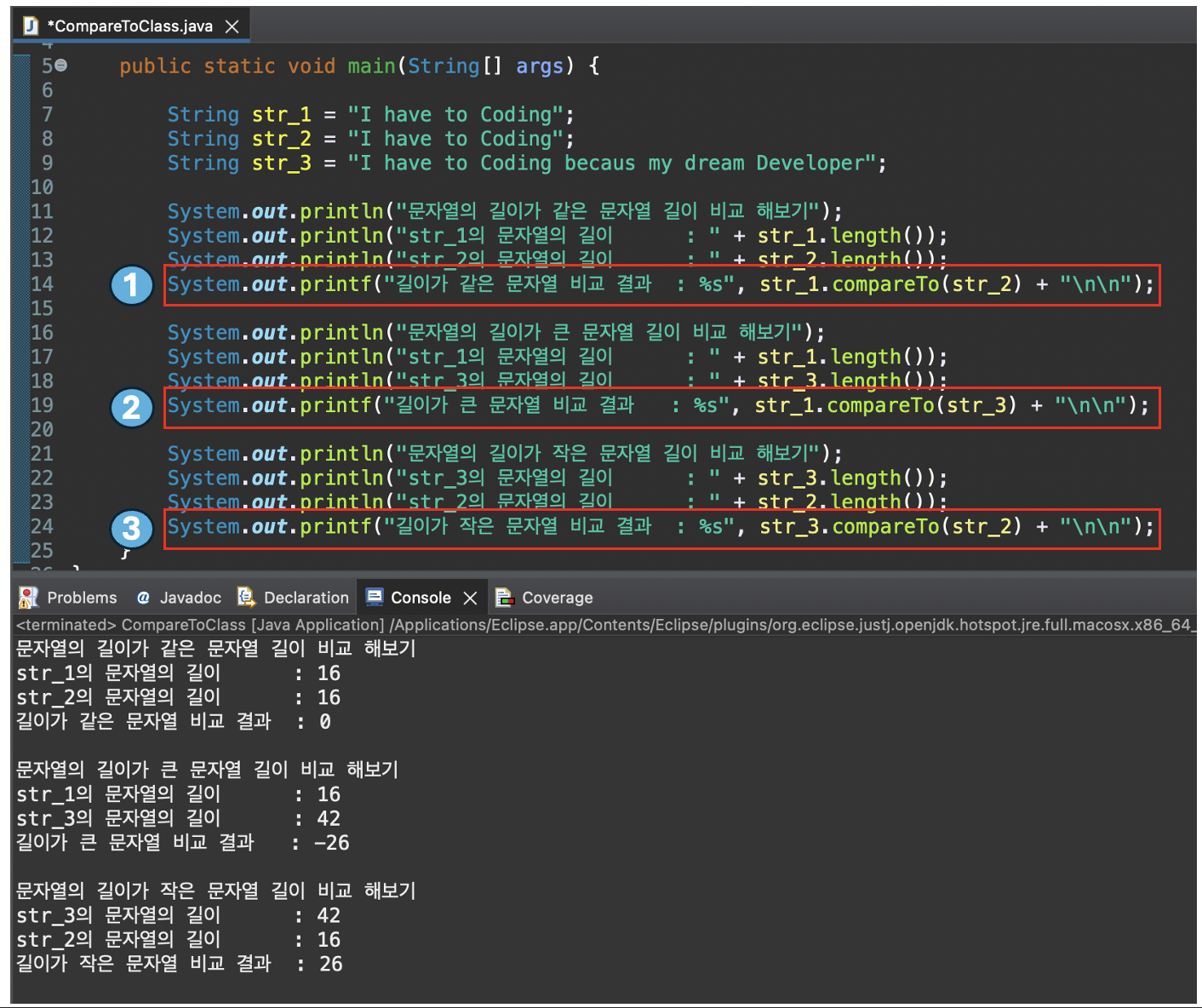Screen dimensions: 1202x1008
Task: Place cursor on str_3 declaration line
Action: [x=526, y=163]
